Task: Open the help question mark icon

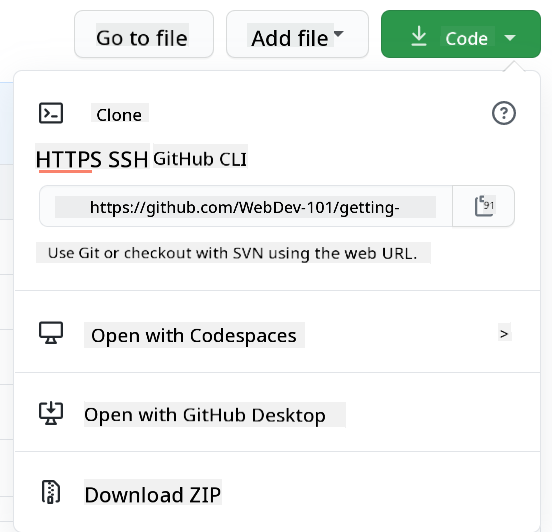Action: [x=503, y=113]
